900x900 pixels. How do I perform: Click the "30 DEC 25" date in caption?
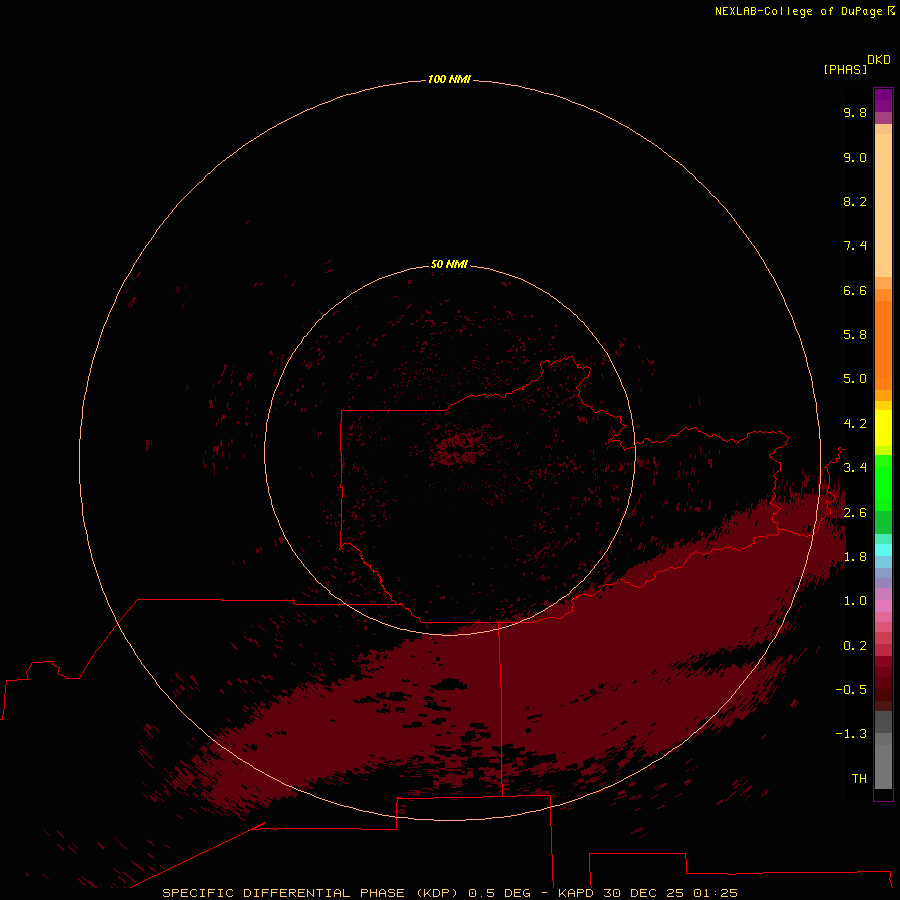643,893
